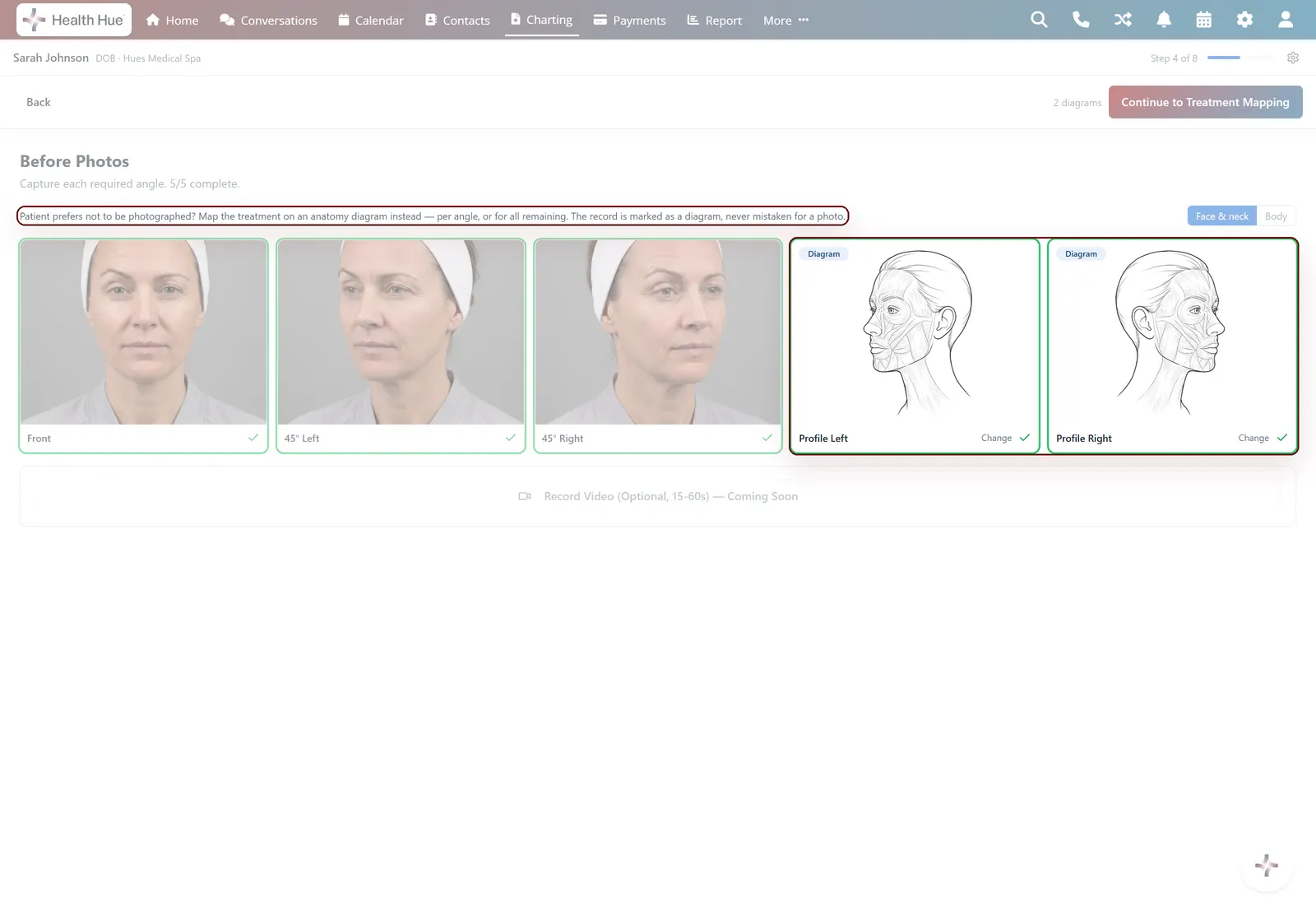Click the Health Hue logo

74,20
